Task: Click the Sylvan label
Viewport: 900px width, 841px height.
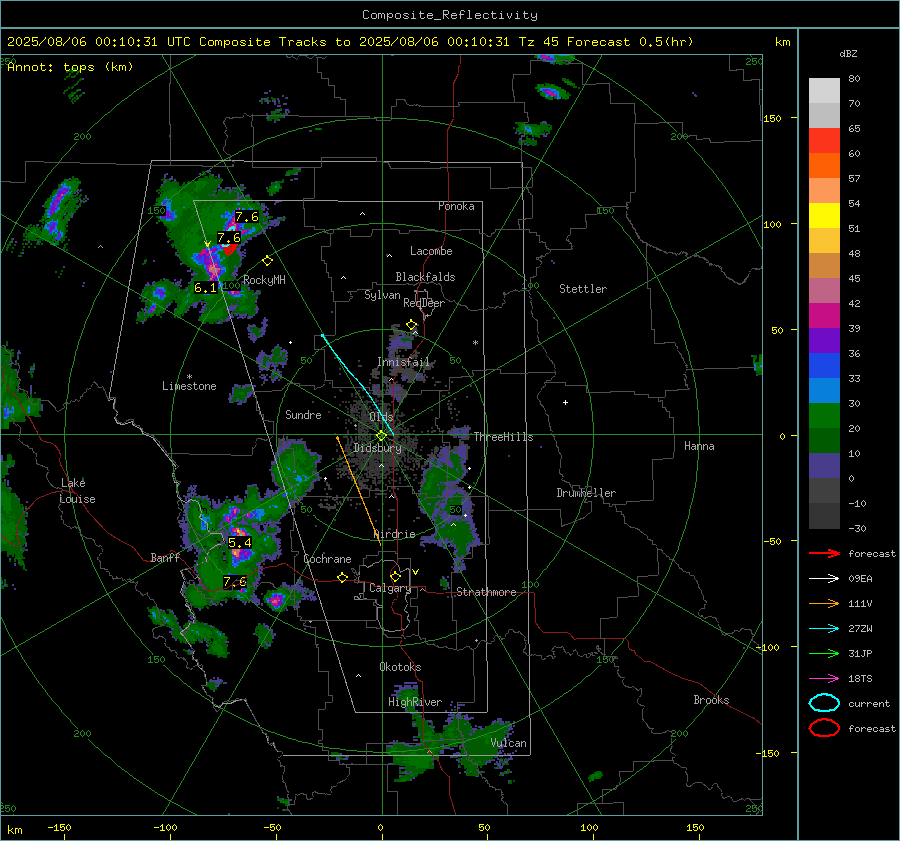Action: (x=382, y=295)
